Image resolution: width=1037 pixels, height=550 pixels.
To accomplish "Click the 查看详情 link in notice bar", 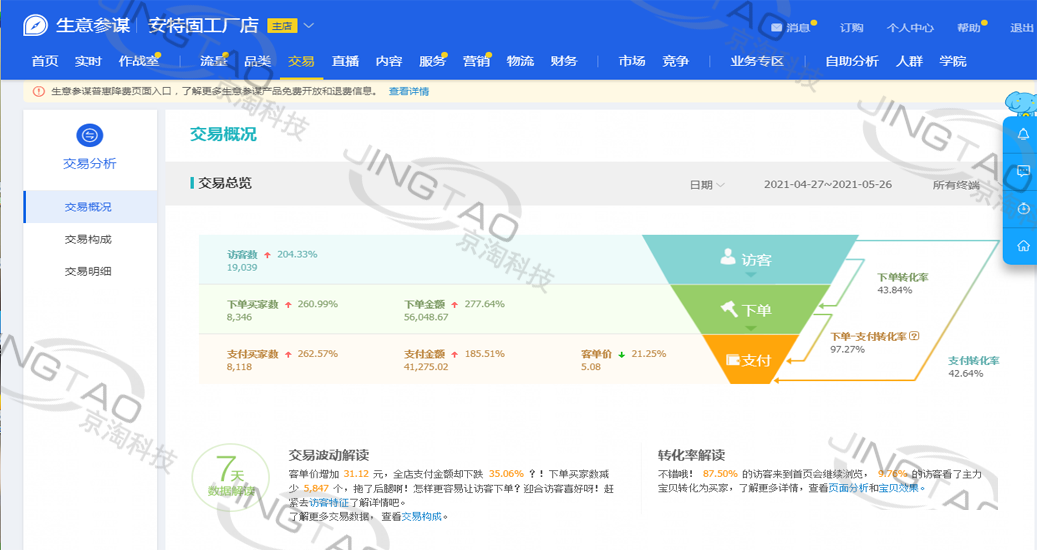I will pos(408,91).
